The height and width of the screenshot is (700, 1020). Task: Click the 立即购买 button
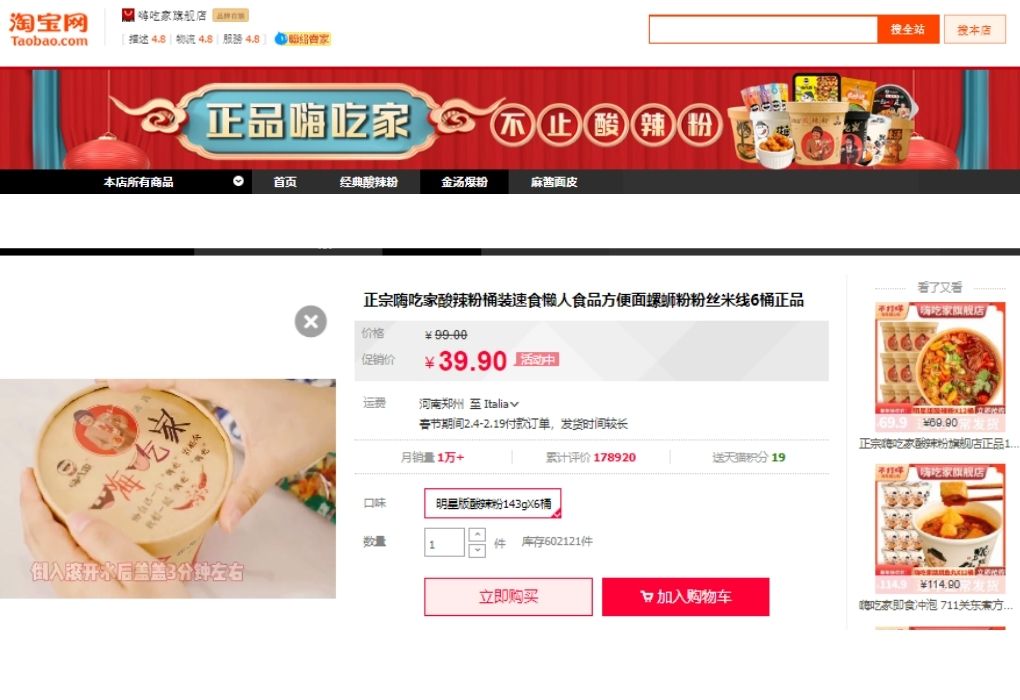click(x=508, y=597)
